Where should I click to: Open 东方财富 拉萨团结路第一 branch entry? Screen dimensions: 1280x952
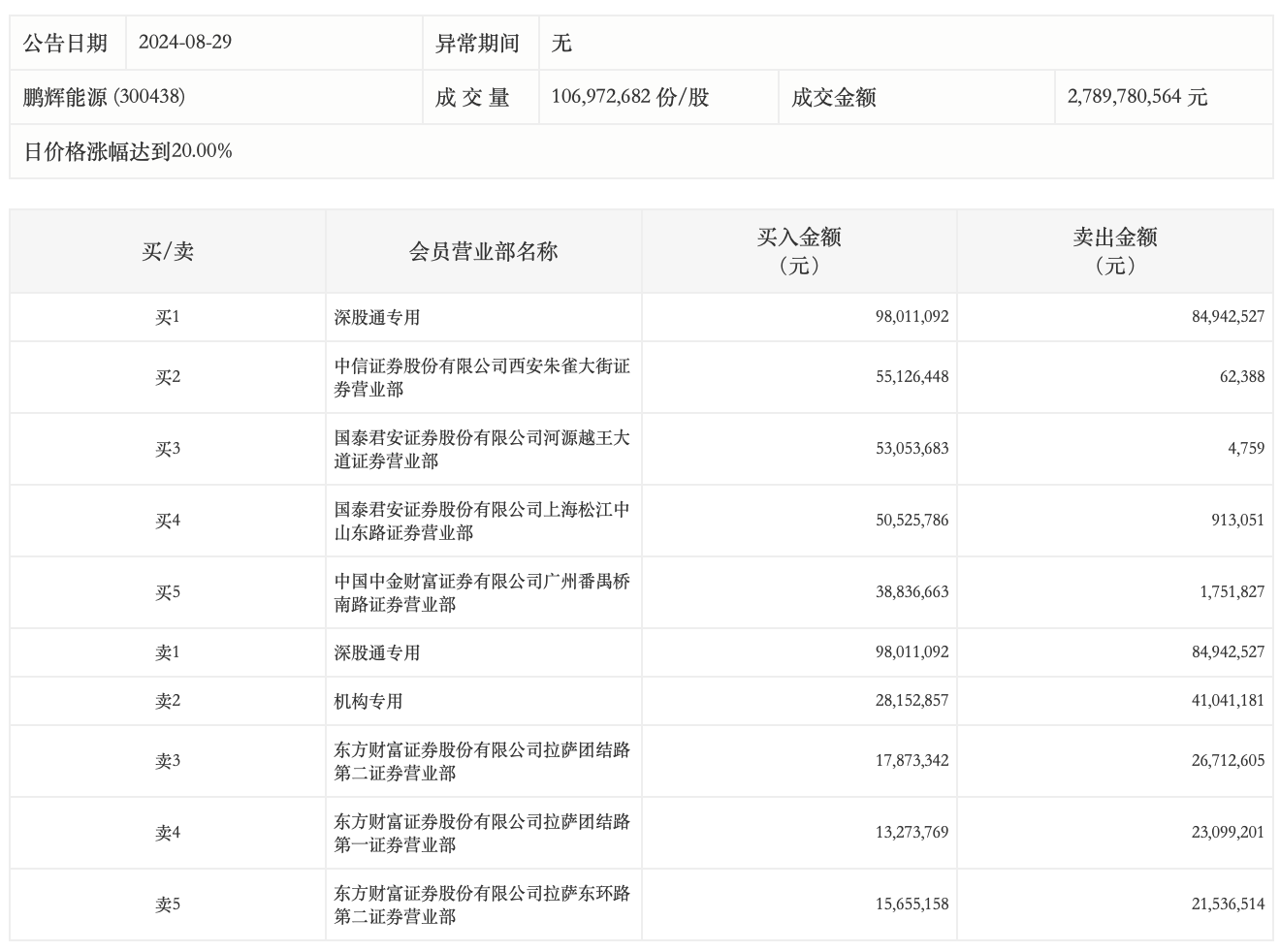(x=482, y=834)
